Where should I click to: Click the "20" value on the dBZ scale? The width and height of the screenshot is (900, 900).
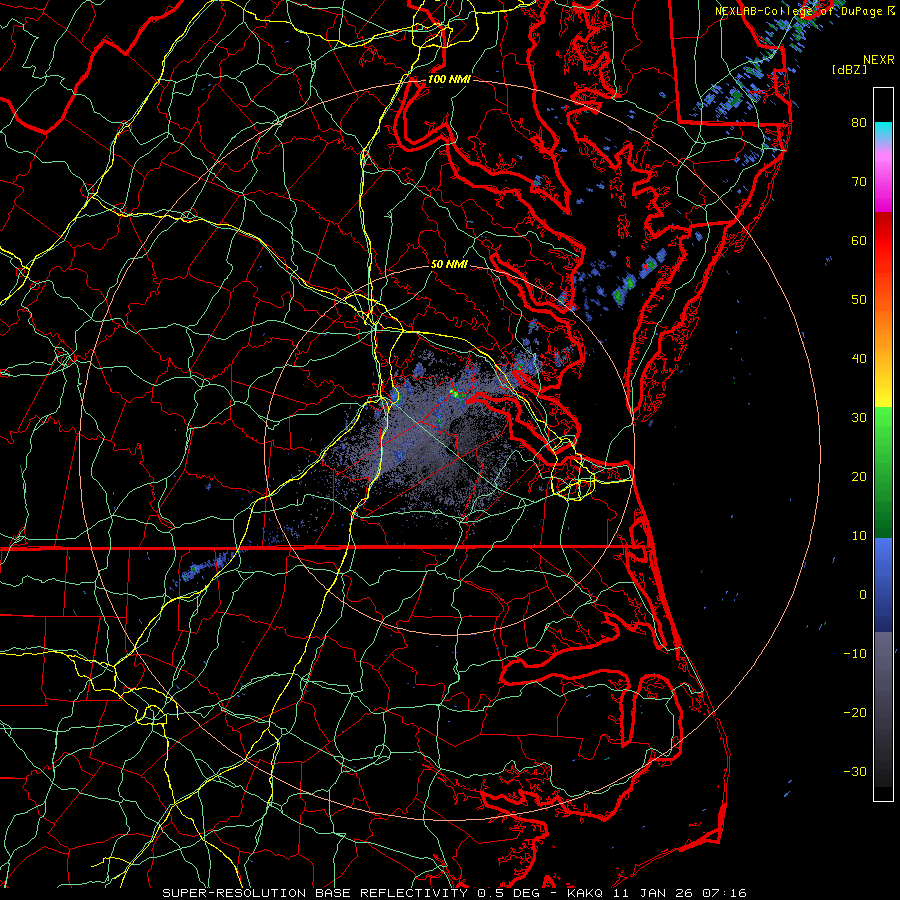[x=859, y=476]
